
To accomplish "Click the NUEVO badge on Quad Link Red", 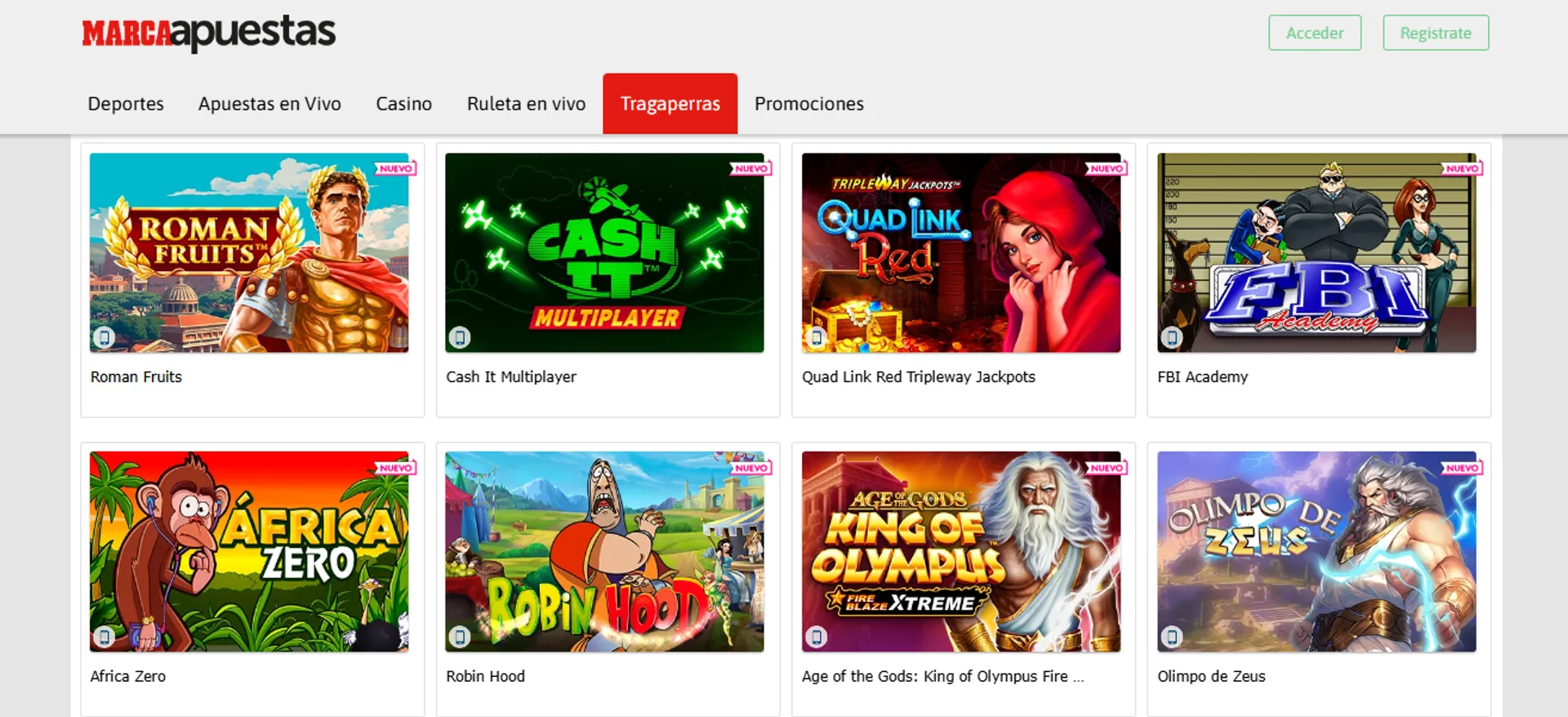I will click(x=1107, y=168).
